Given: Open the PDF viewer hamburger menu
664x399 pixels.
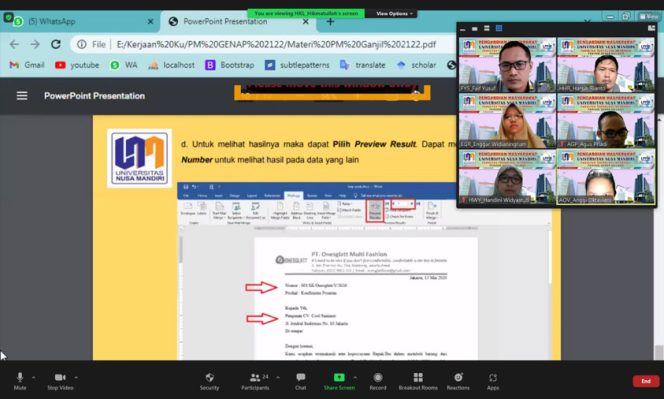Looking at the screenshot, I should 22,96.
